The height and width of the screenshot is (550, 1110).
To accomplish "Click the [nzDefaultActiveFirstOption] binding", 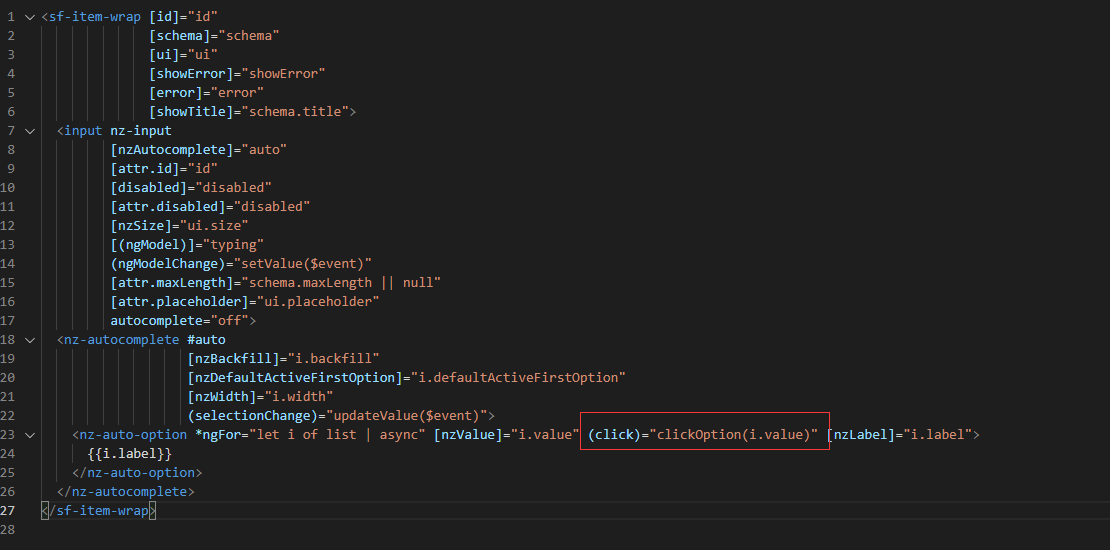I will tap(407, 377).
